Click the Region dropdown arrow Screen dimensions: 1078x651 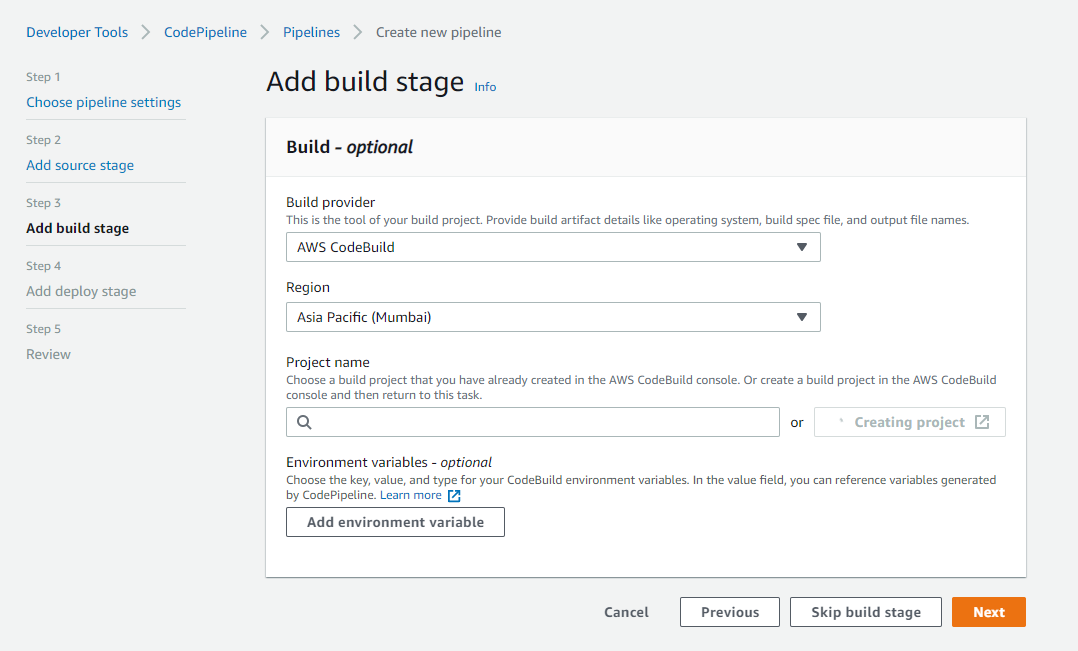tap(801, 317)
